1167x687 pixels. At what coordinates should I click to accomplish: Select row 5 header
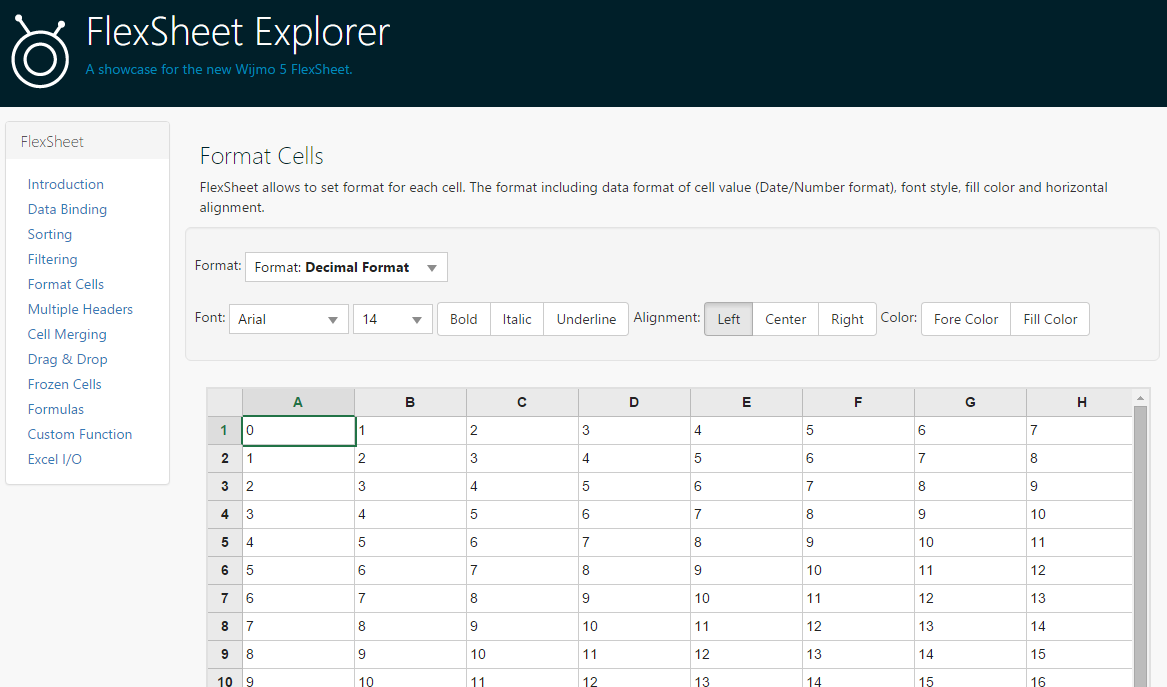[x=225, y=543]
